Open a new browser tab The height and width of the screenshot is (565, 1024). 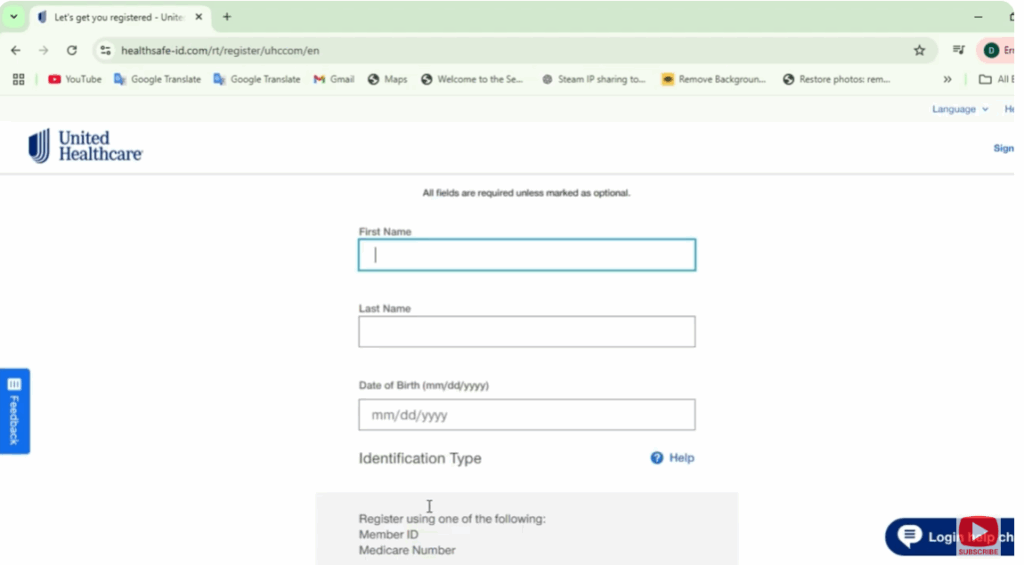227,17
